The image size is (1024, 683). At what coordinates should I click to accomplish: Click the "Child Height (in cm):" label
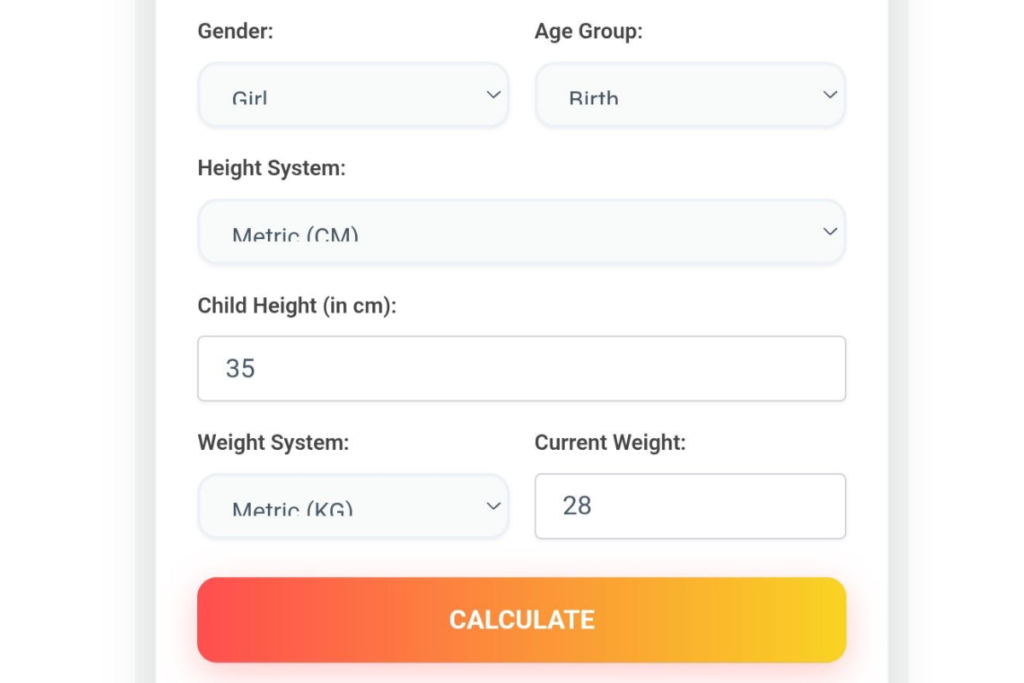click(x=297, y=305)
